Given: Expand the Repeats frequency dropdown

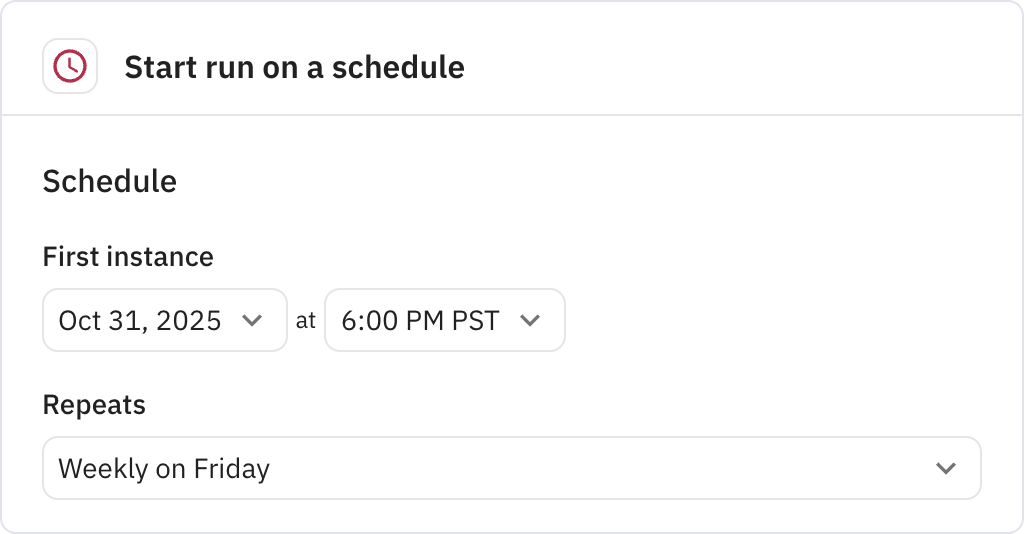Looking at the screenshot, I should 511,468.
